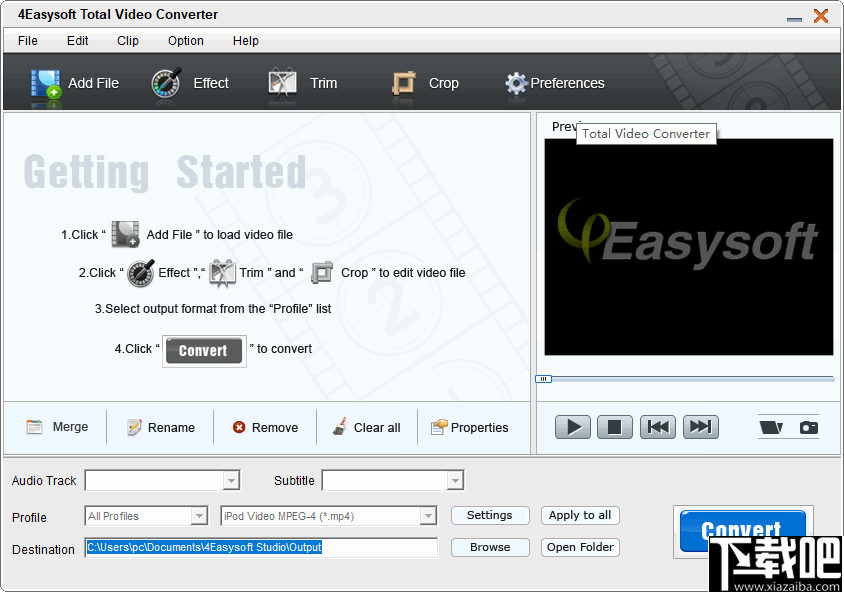Click the Remove icon
The width and height of the screenshot is (844, 592).
(237, 427)
